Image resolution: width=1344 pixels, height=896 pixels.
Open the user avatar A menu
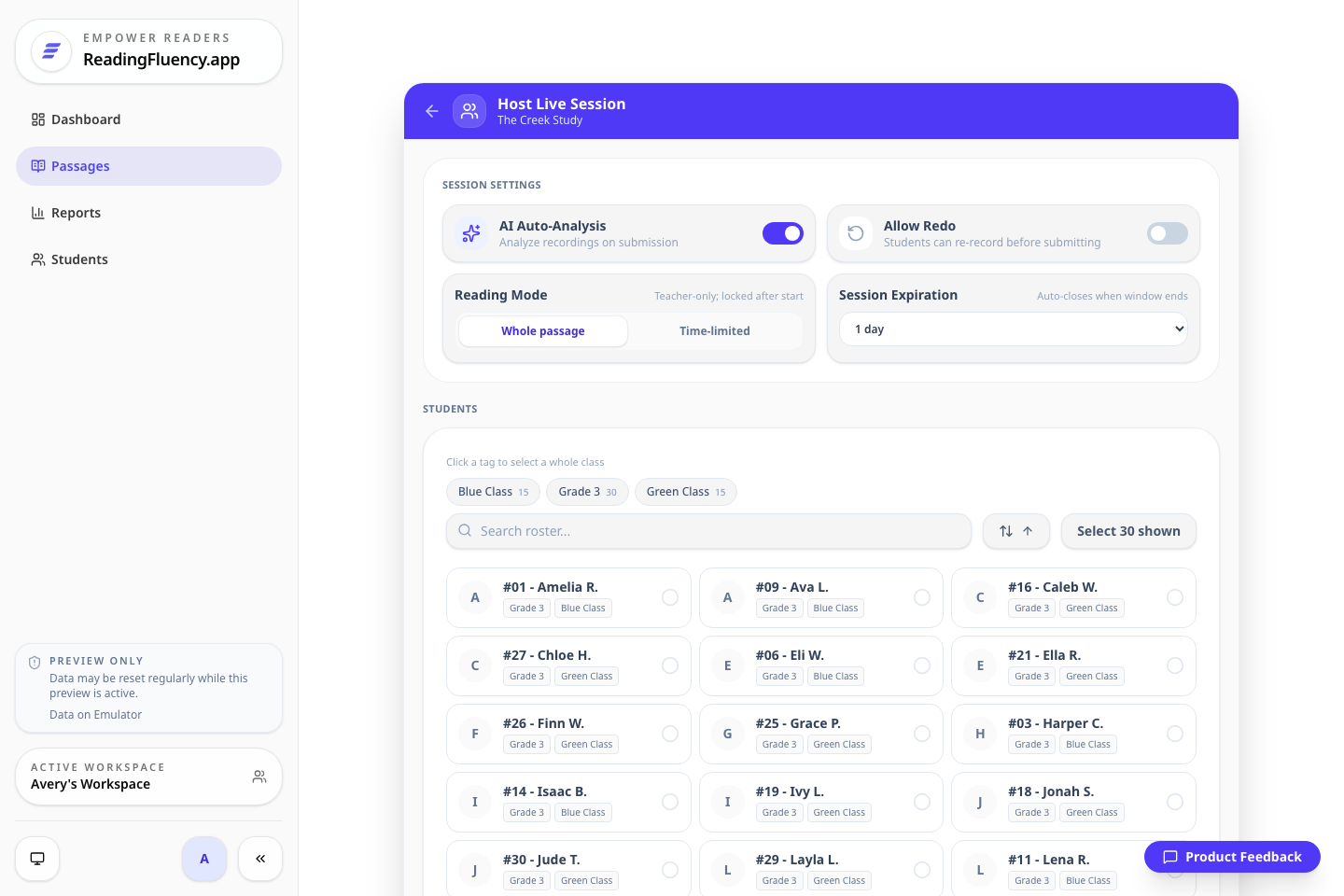(204, 859)
